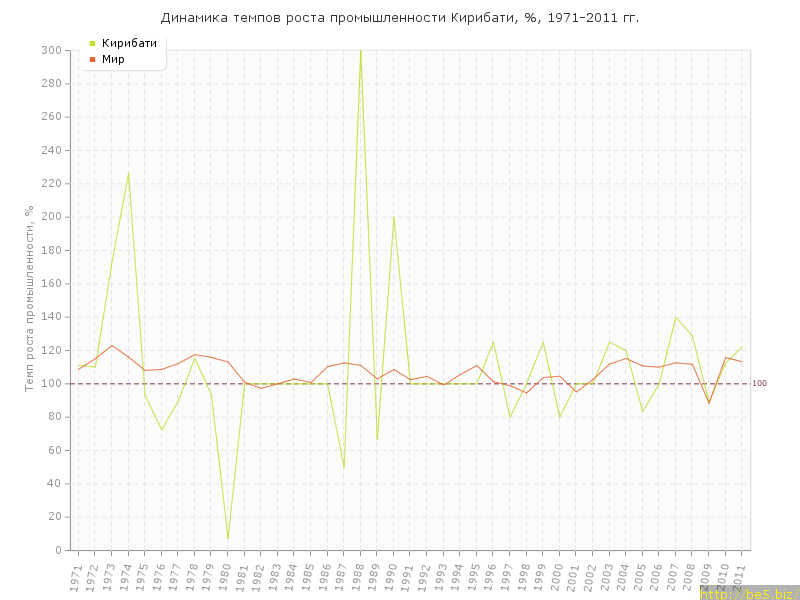Click the 1990 year label on x-axis
This screenshot has width=800, height=600.
pyautogui.click(x=392, y=577)
